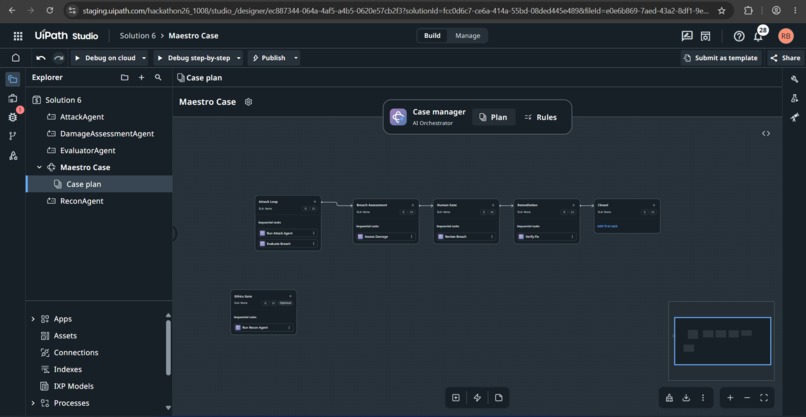
Task: Open the debug panel with red badge
Action: point(13,117)
